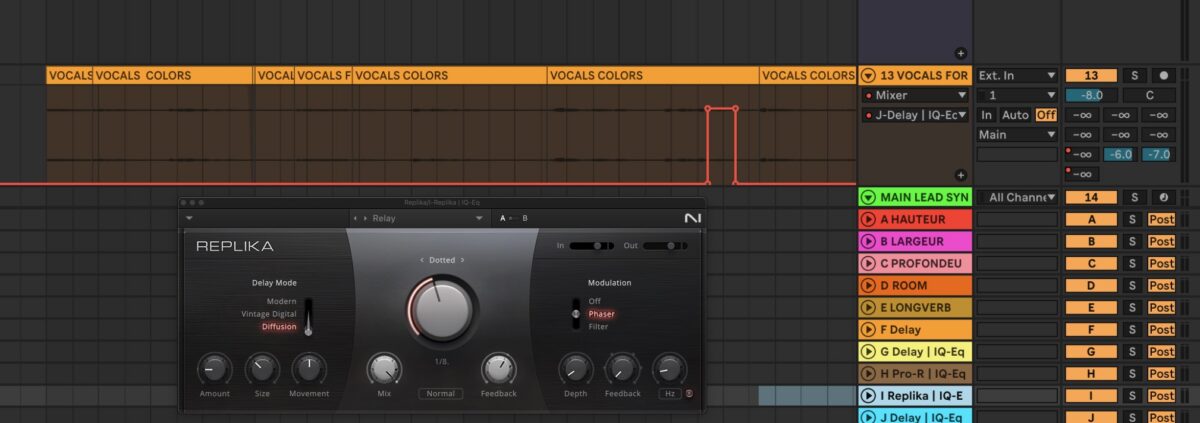1200x423 pixels.
Task: Solo the MAIN LEAD SYN track
Action: [1134, 197]
